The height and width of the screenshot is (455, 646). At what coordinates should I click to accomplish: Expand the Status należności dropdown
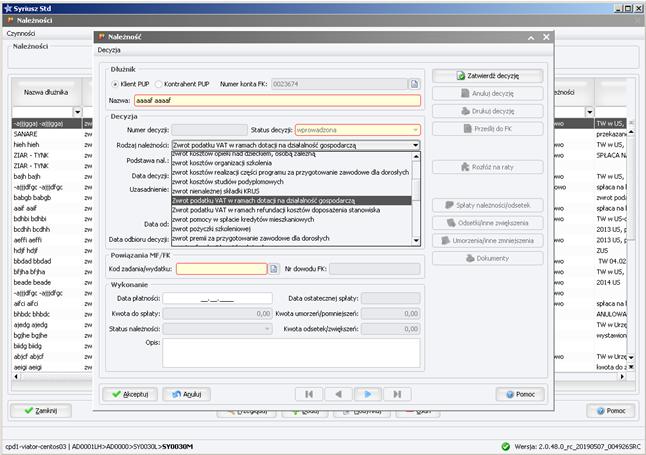coord(267,329)
